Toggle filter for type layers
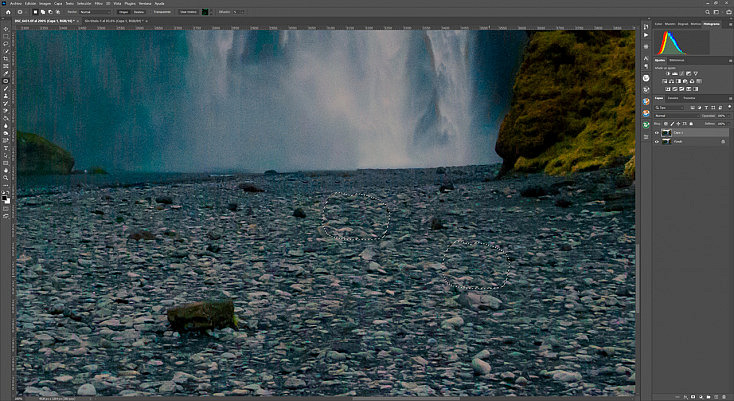Viewport: 734px width, 401px height. (706, 108)
